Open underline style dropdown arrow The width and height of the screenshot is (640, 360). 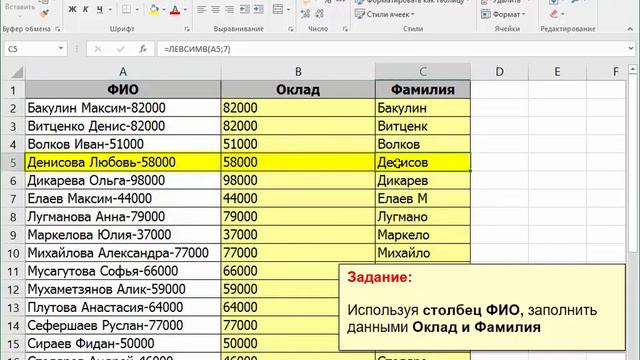[110, 9]
